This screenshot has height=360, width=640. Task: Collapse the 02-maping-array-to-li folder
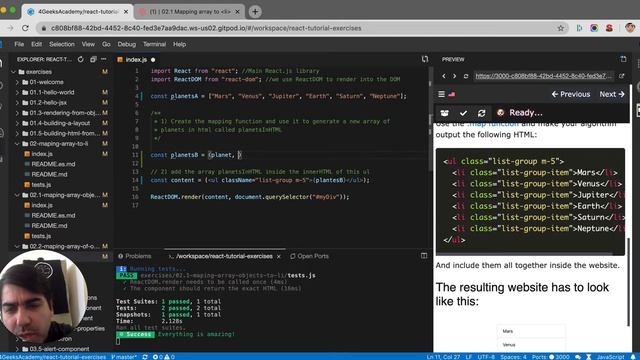[x=17, y=144]
